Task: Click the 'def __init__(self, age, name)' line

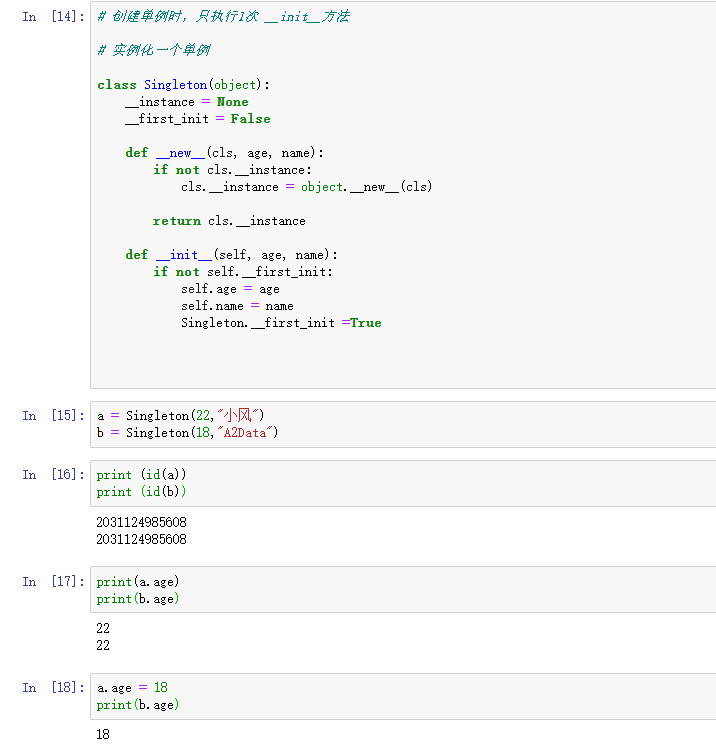Action: (x=231, y=255)
